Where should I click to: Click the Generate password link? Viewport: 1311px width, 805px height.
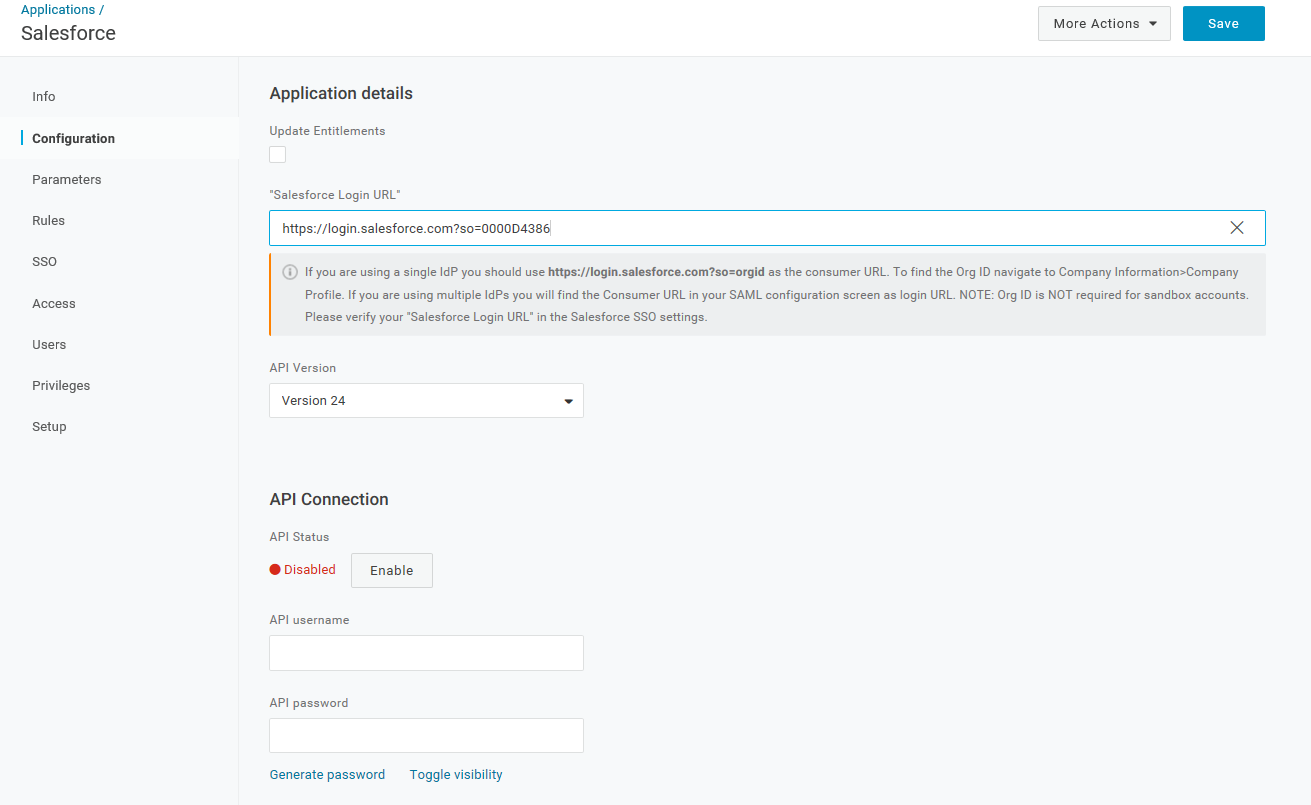[x=327, y=775]
